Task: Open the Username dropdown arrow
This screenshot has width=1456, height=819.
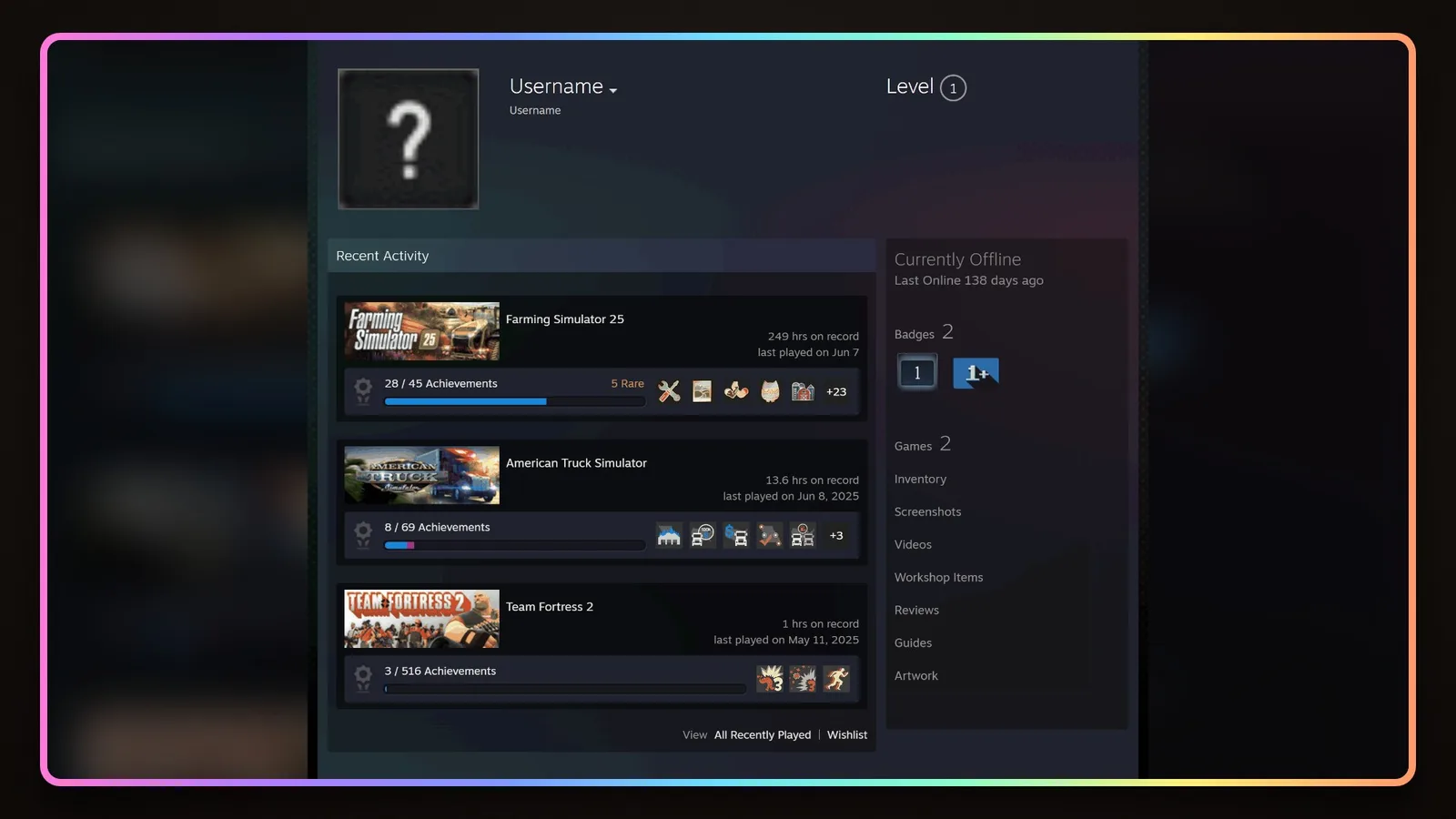Action: pyautogui.click(x=613, y=90)
